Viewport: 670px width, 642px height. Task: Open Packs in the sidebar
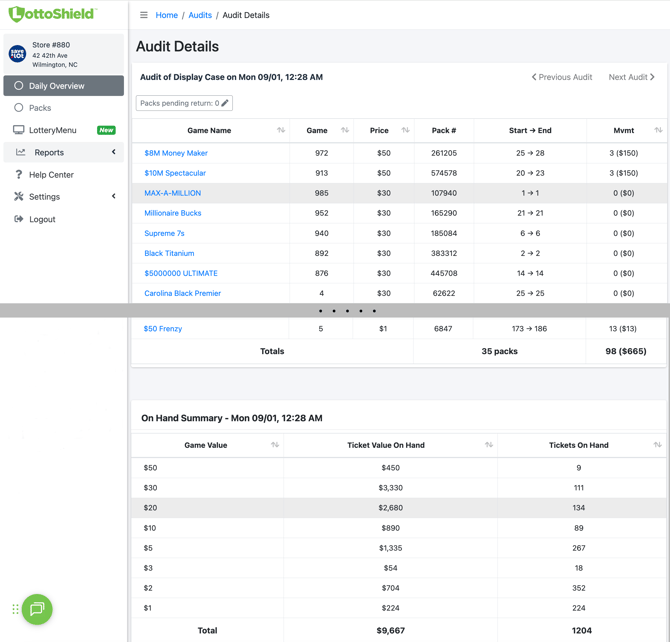pyautogui.click(x=40, y=108)
